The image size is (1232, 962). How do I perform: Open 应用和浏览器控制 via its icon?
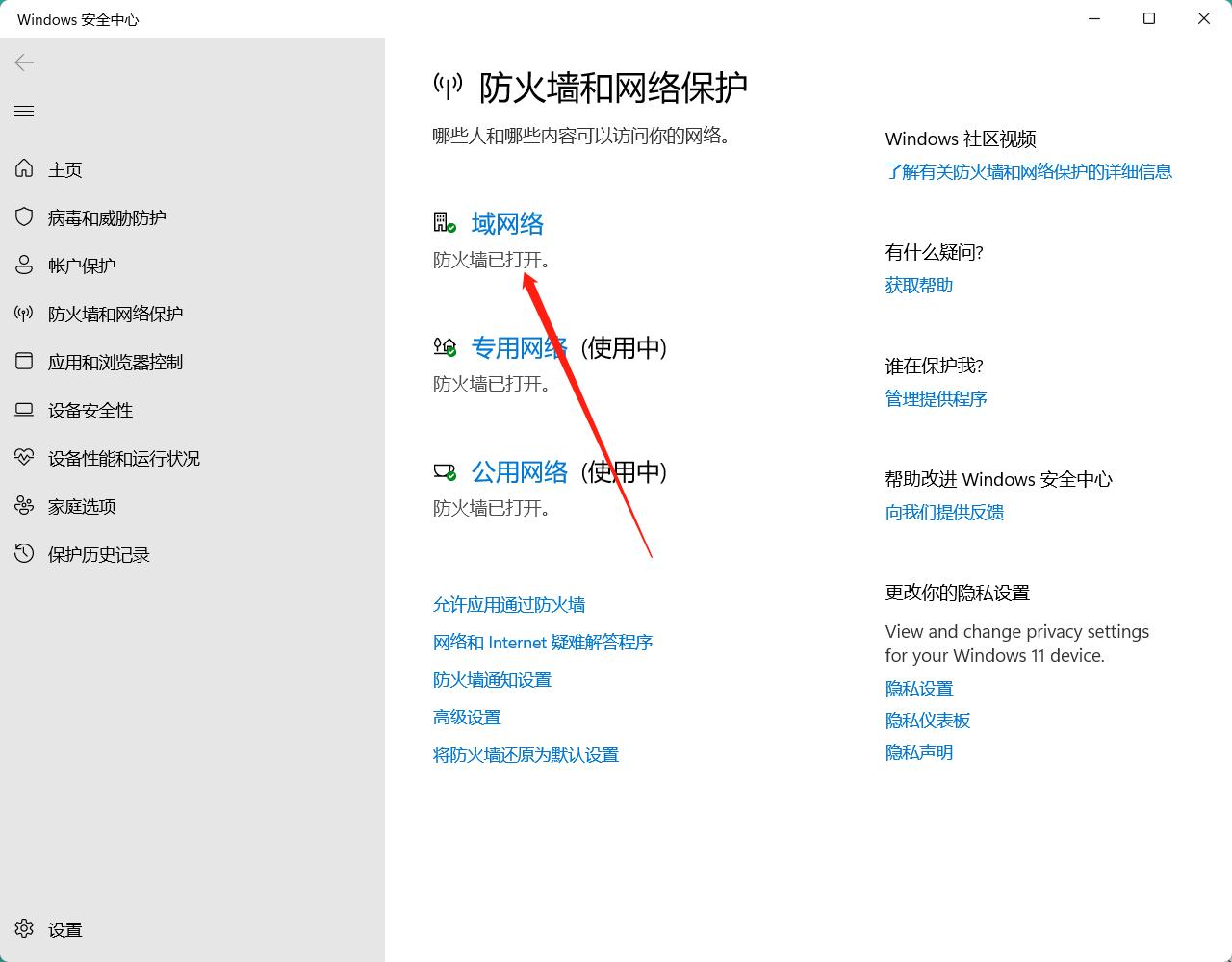pyautogui.click(x=24, y=362)
